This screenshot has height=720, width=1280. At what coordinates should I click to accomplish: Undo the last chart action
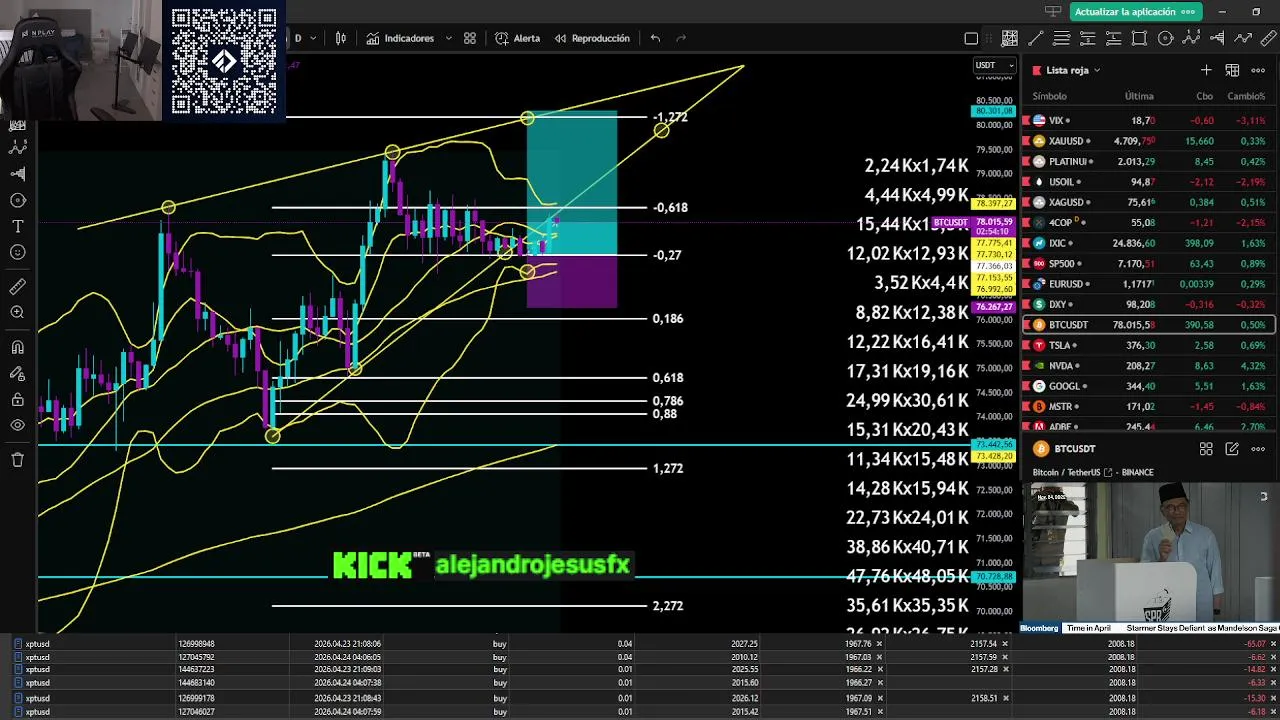pos(655,38)
